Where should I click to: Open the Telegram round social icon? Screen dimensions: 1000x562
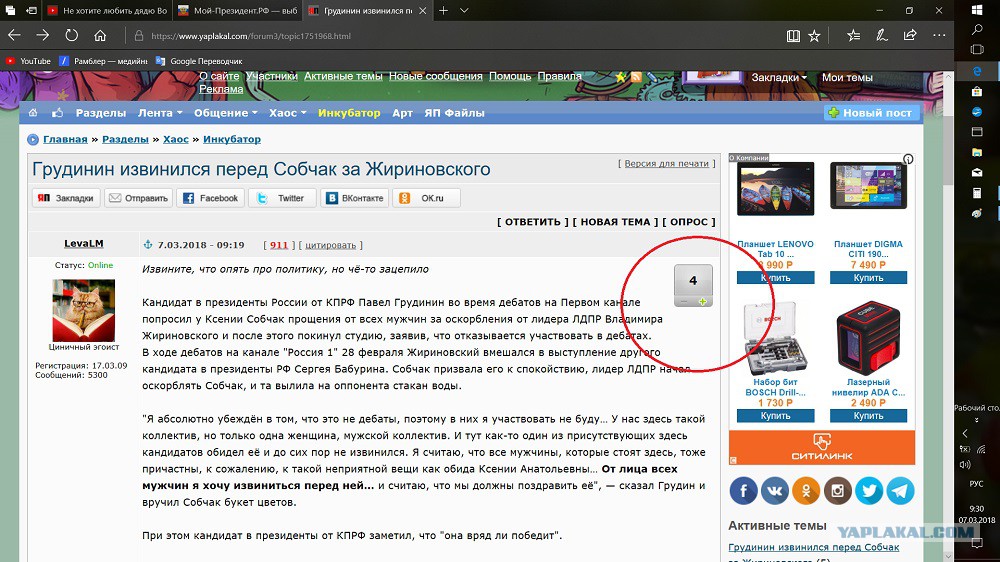coord(900,491)
